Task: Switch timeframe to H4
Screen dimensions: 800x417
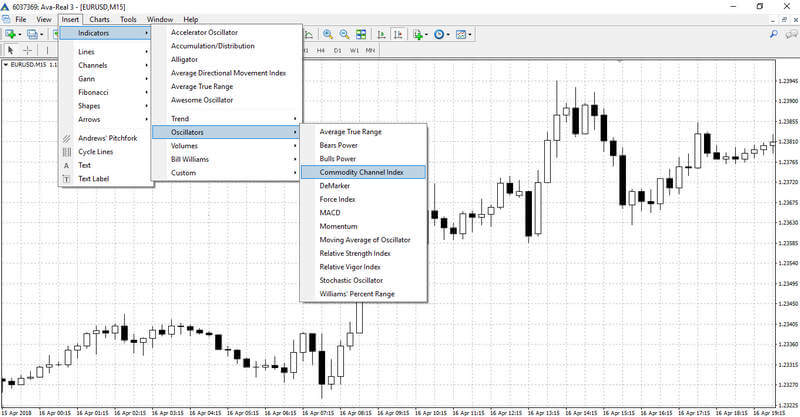Action: pos(320,51)
